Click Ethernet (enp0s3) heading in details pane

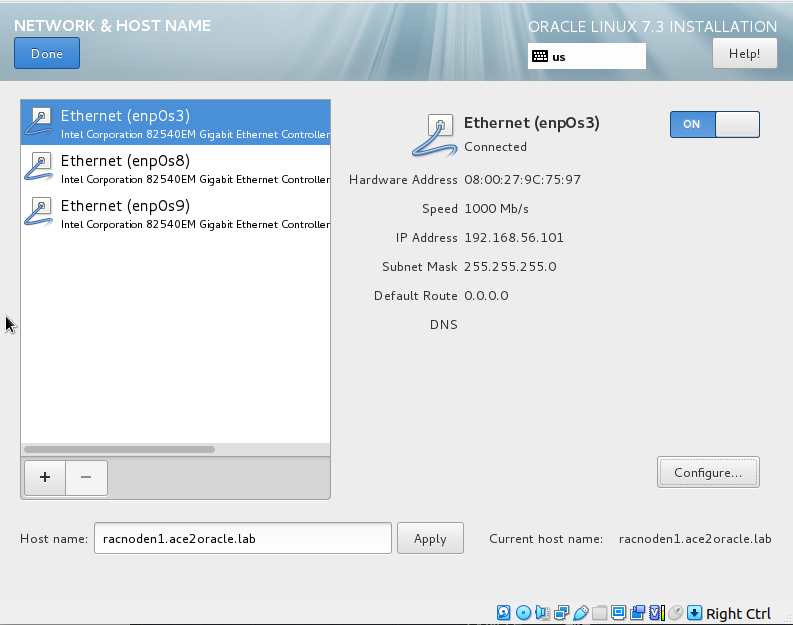532,123
